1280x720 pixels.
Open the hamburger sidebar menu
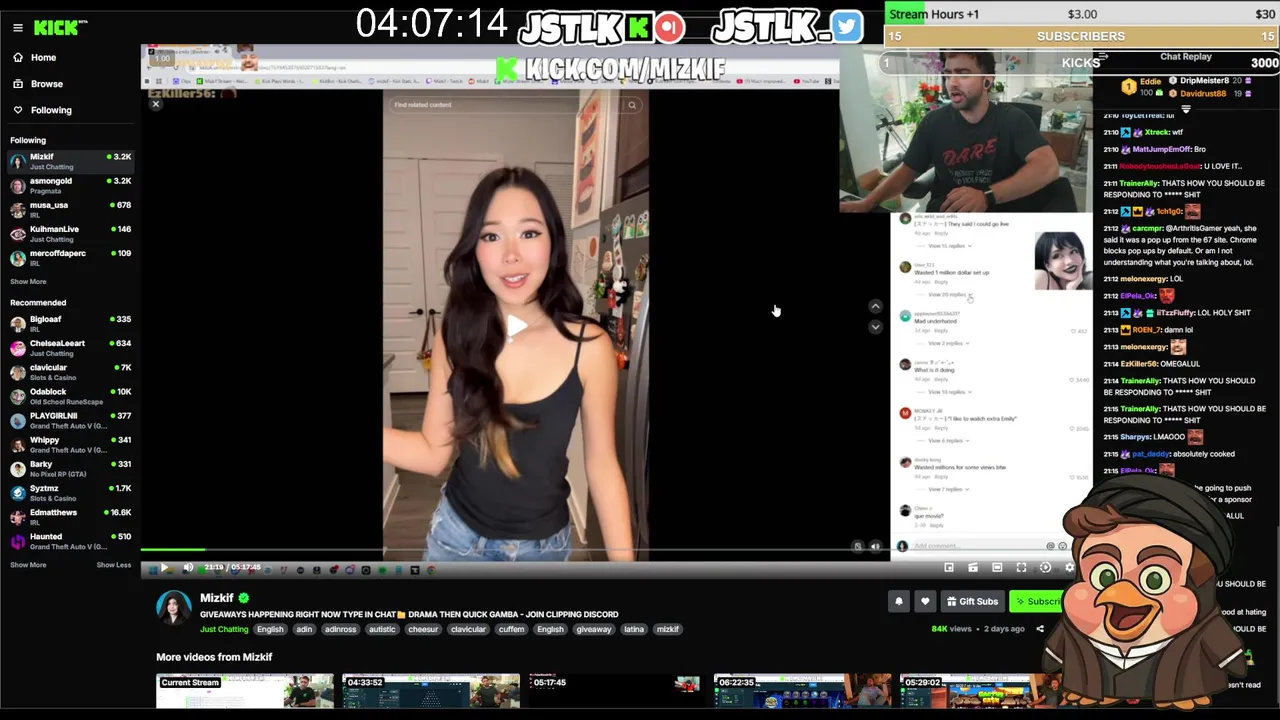[x=18, y=28]
